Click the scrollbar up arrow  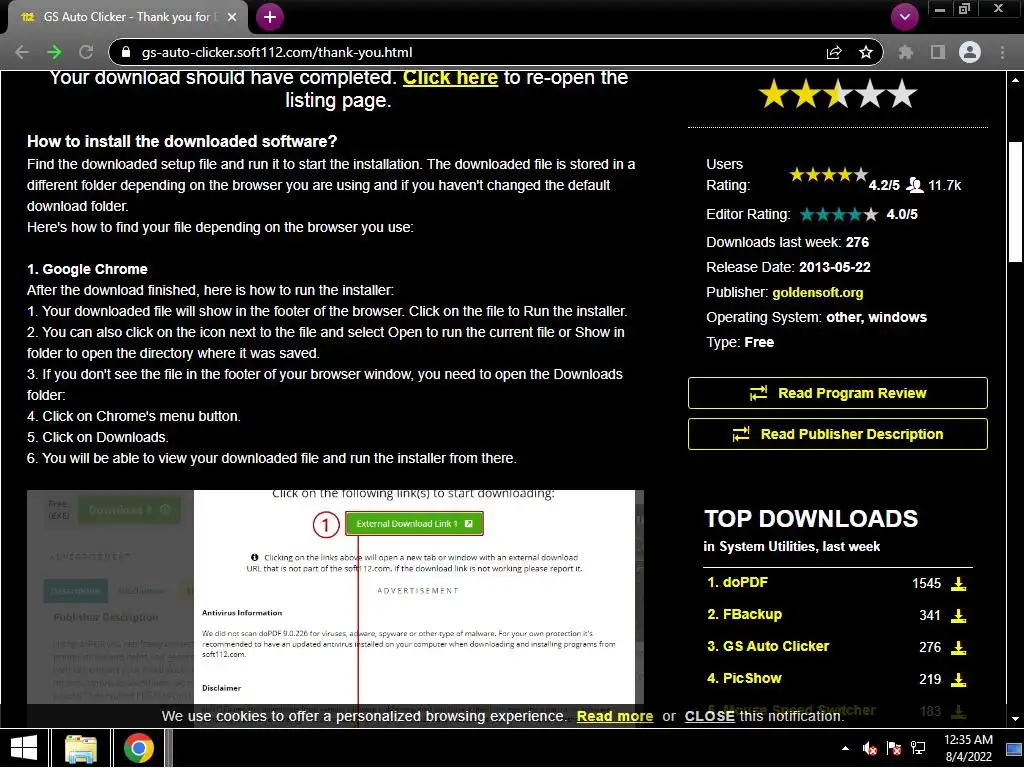tap(1015, 80)
